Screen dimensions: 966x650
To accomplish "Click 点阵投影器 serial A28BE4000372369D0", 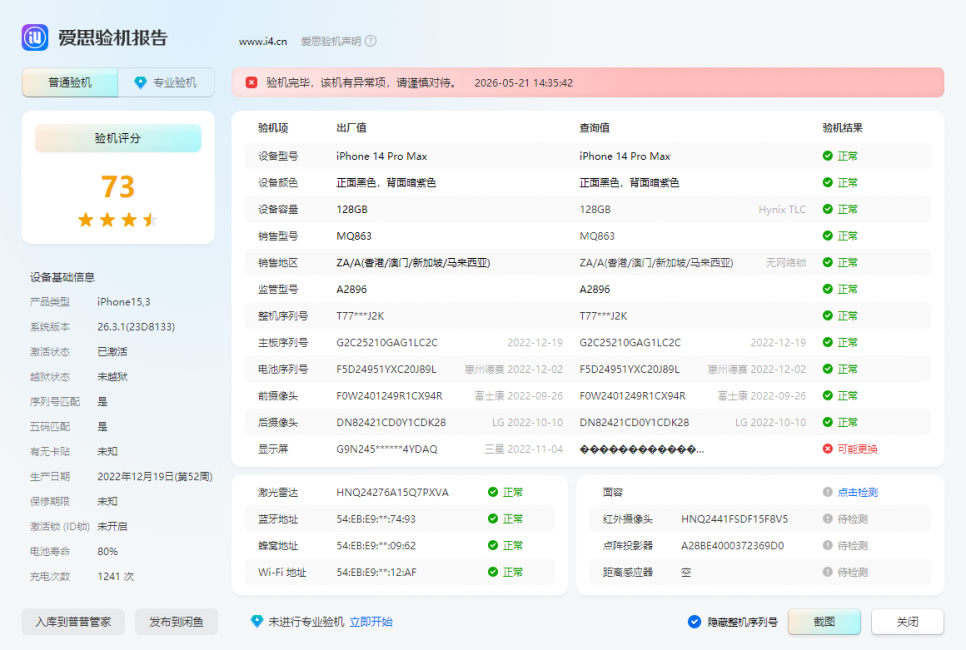I will click(733, 546).
